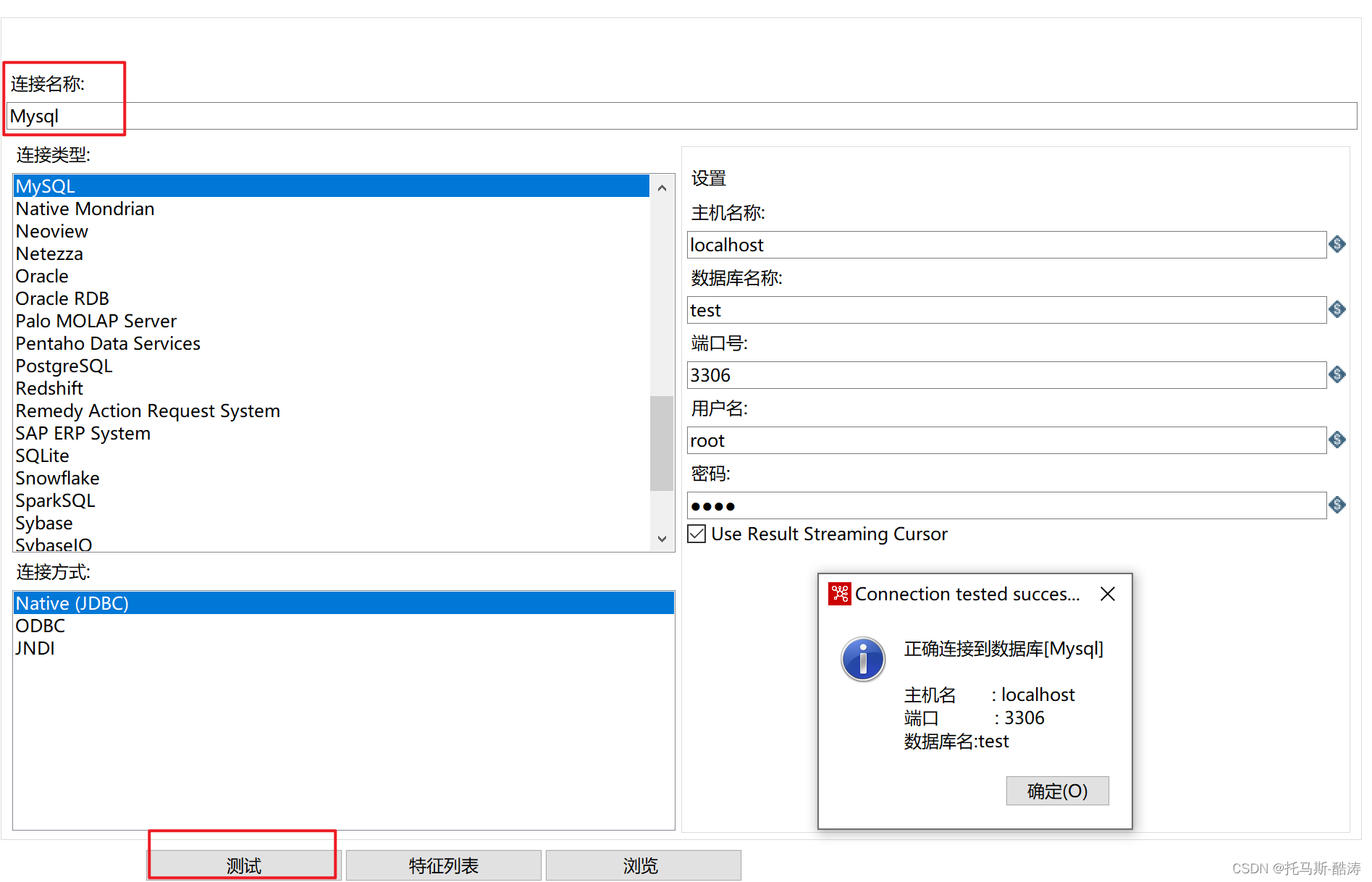
Task: Click the 特征列表 feature list button
Action: pyautogui.click(x=444, y=865)
